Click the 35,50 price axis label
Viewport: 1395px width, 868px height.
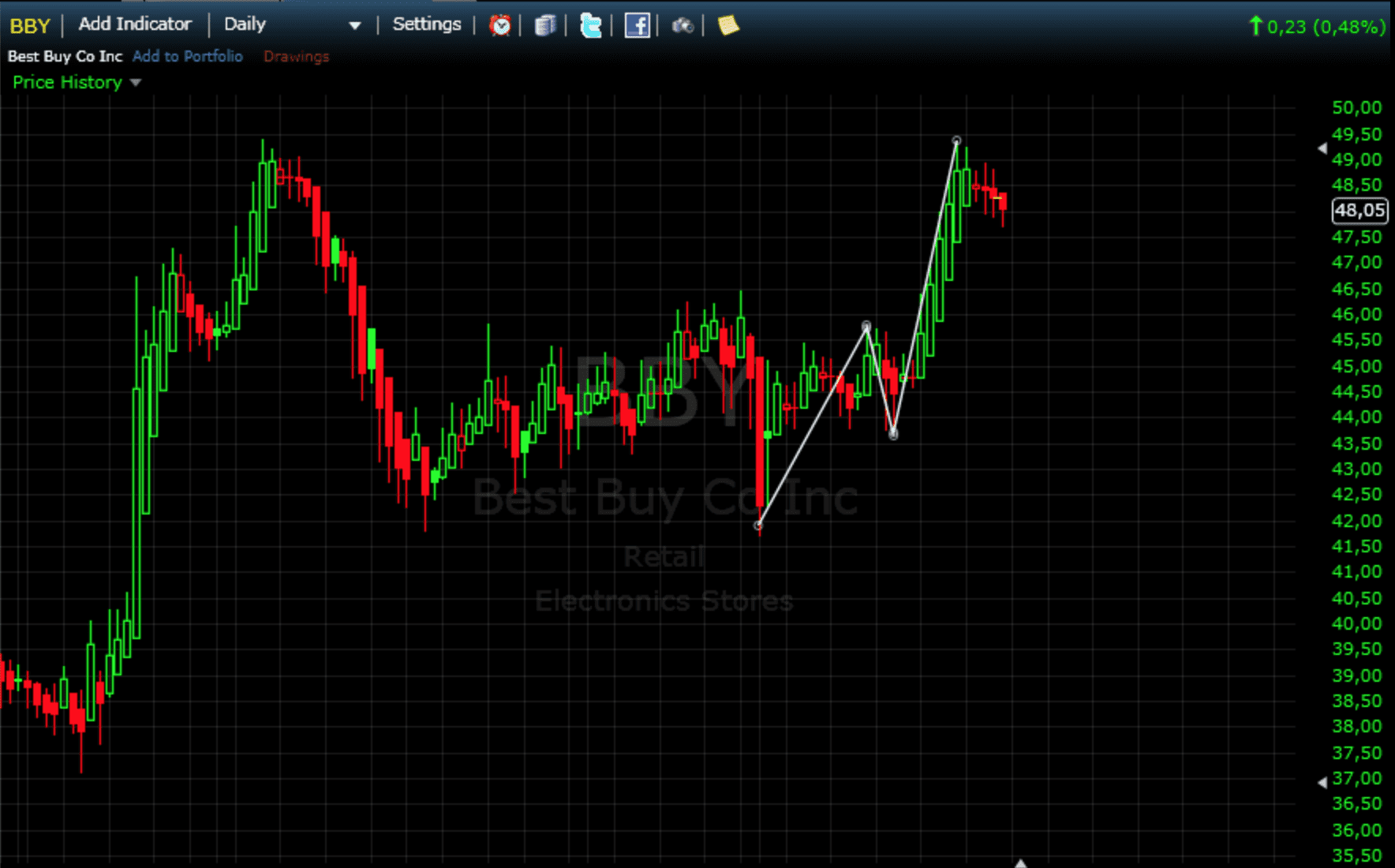(x=1356, y=855)
